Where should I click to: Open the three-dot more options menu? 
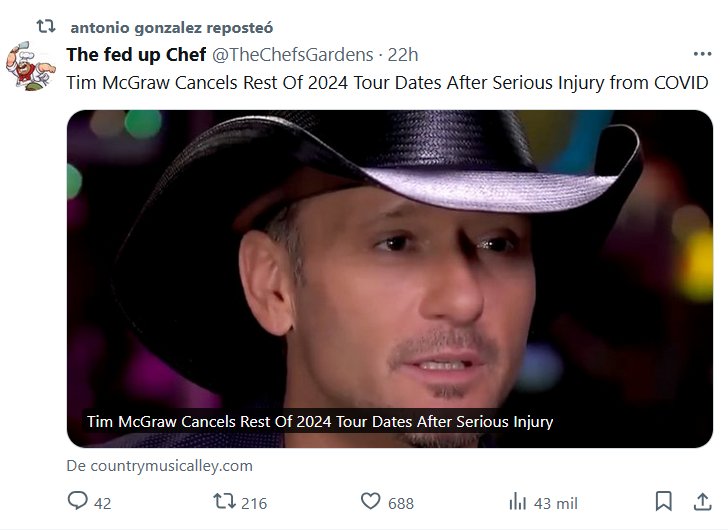(702, 54)
